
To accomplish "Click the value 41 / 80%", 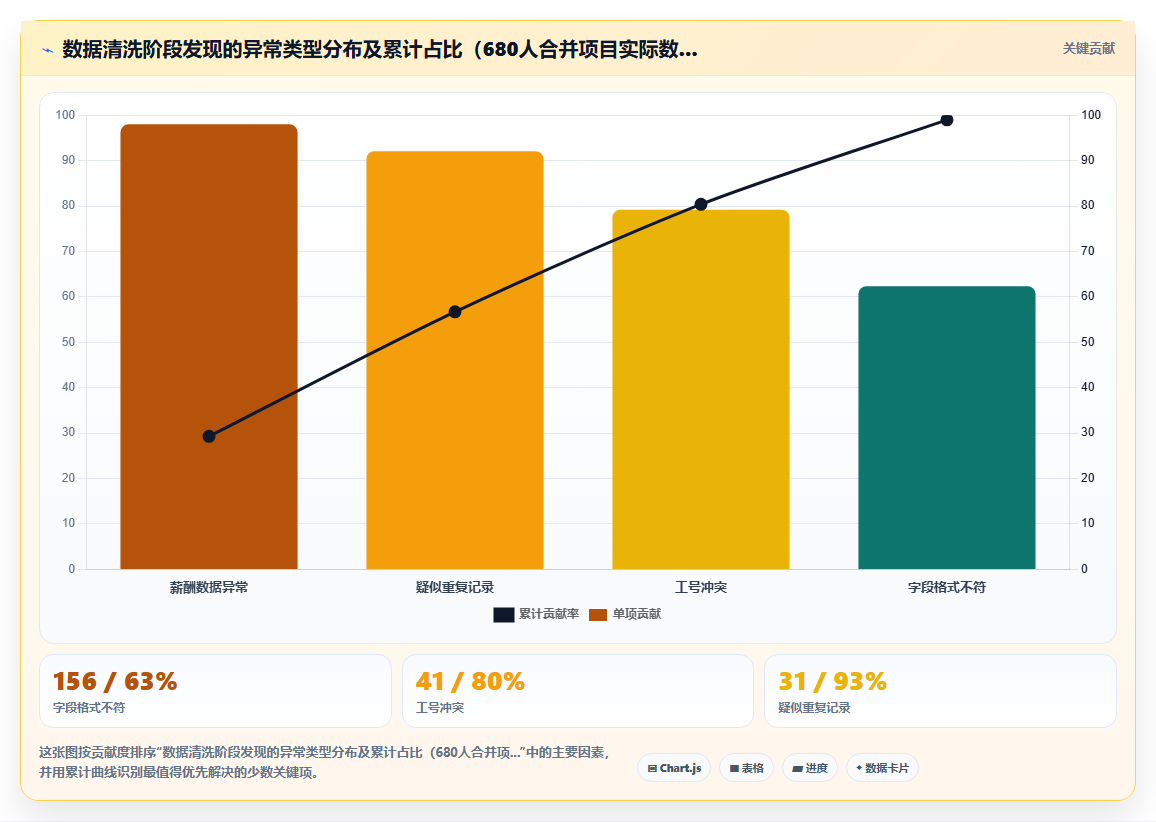I will (470, 681).
